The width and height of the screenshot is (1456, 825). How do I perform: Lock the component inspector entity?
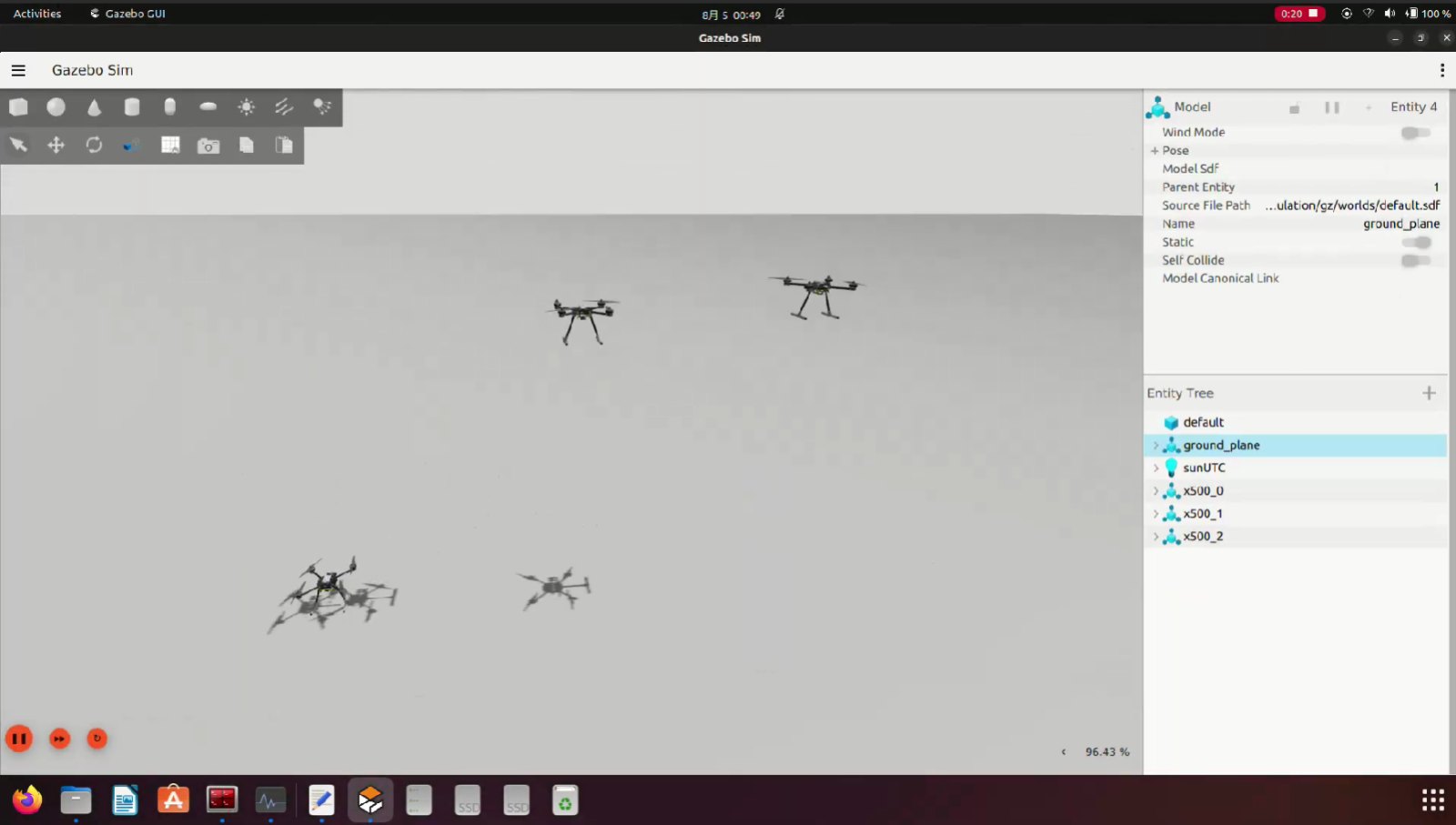pyautogui.click(x=1294, y=108)
